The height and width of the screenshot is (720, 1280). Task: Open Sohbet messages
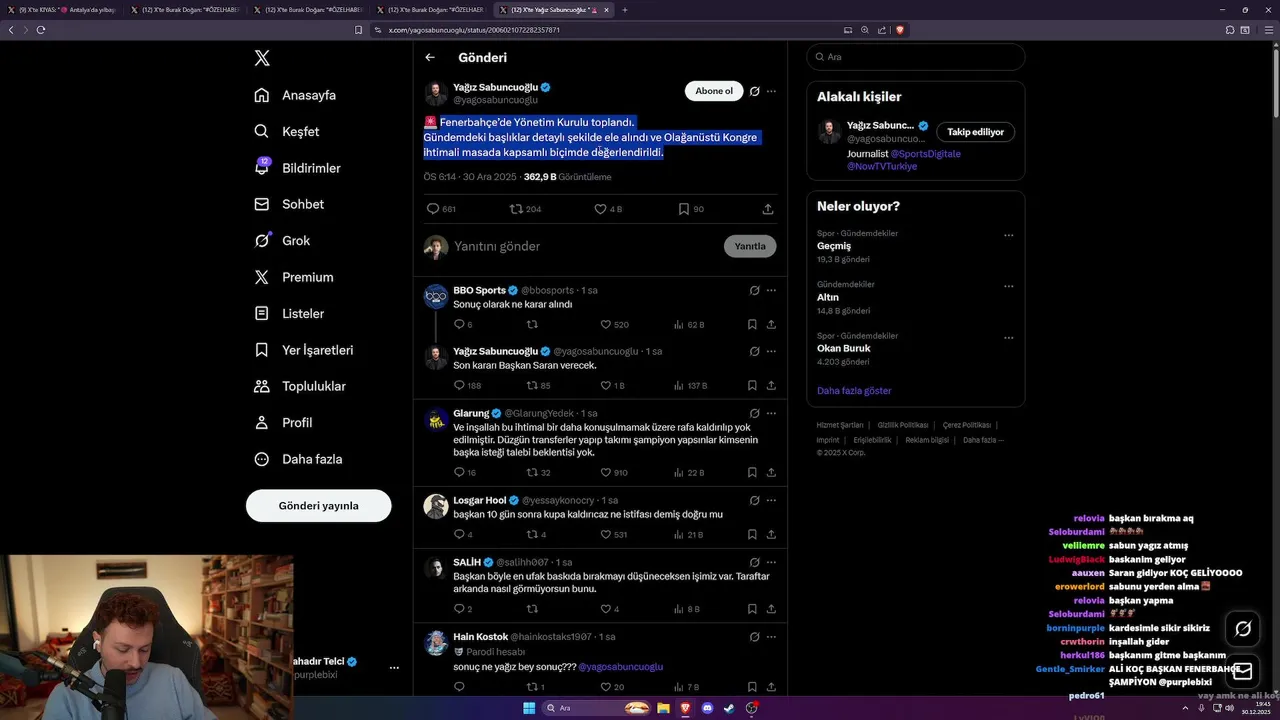point(288,204)
